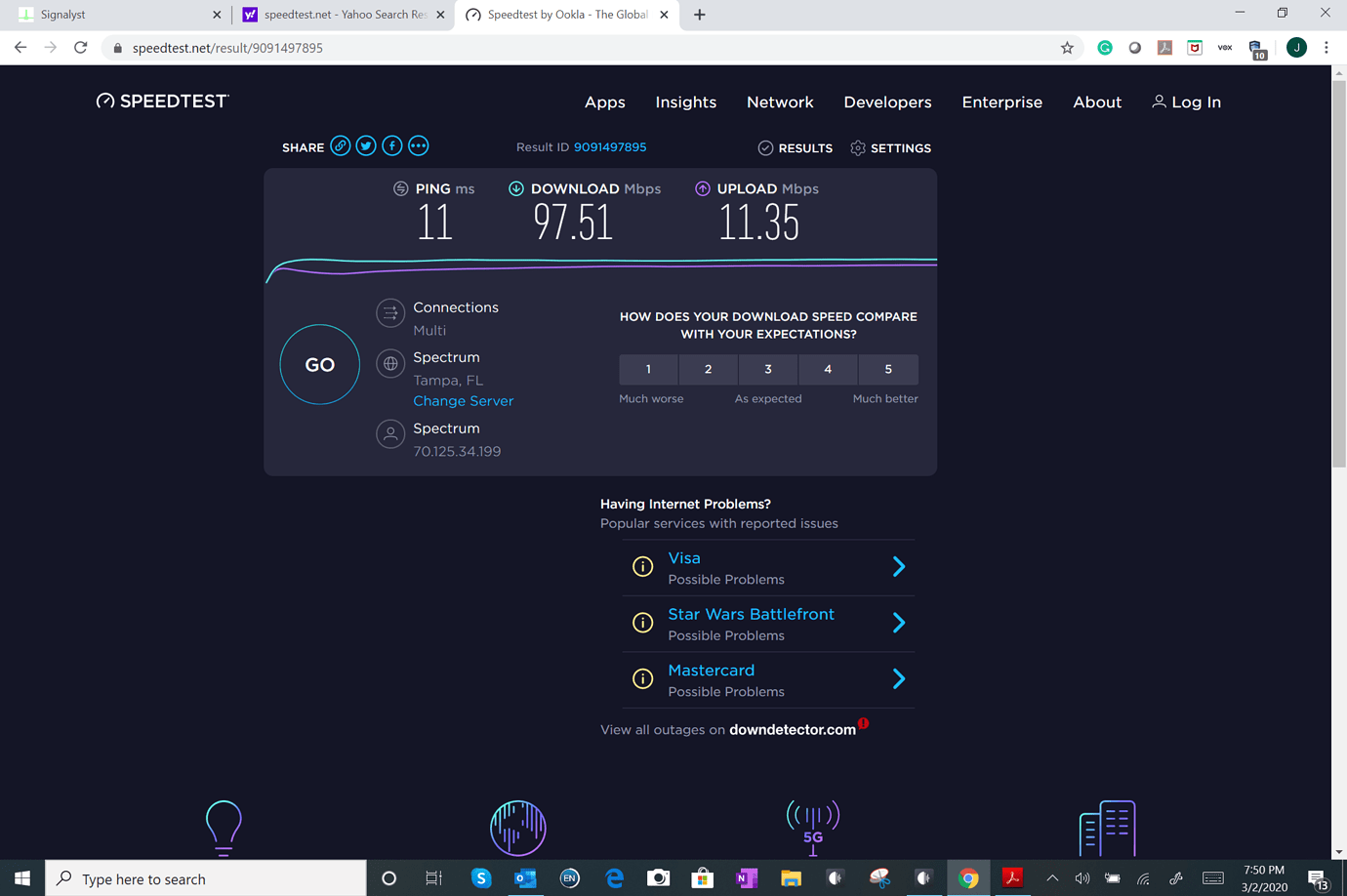
Task: Click the enterprise building icon
Action: click(x=1107, y=828)
